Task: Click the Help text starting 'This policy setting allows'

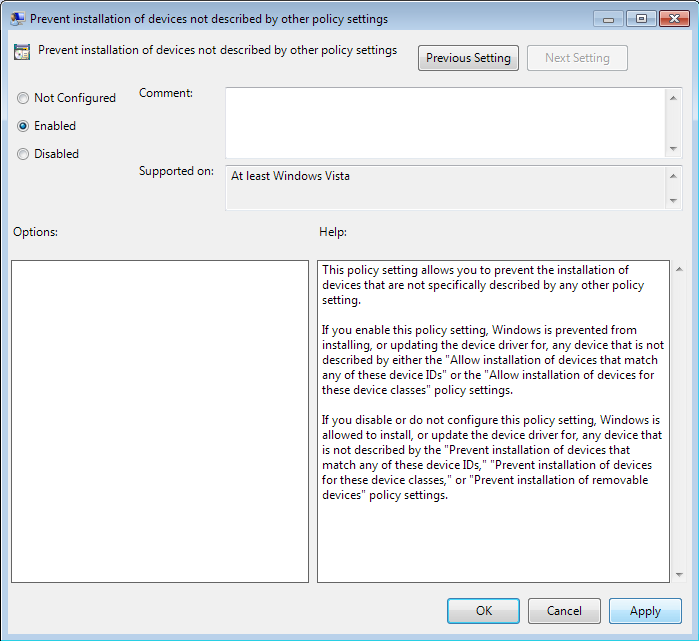Action: click(x=483, y=285)
